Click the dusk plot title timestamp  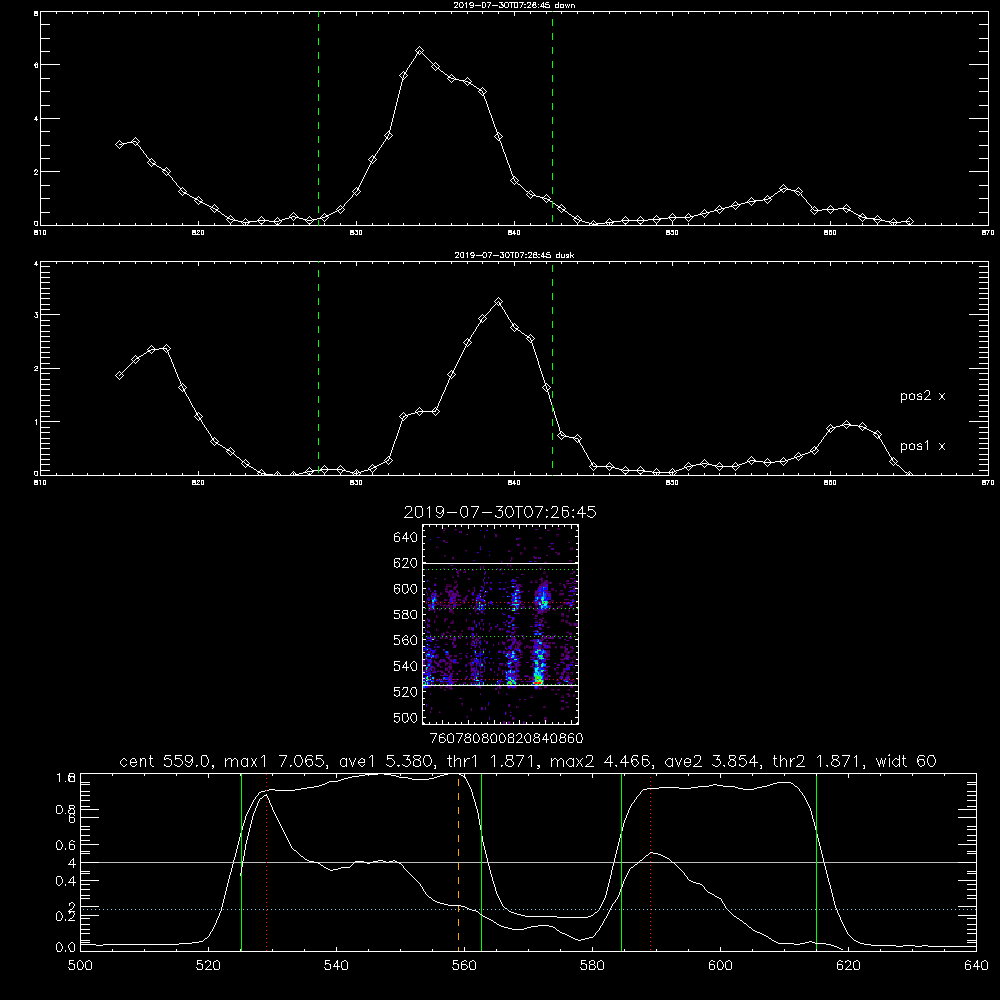514,255
